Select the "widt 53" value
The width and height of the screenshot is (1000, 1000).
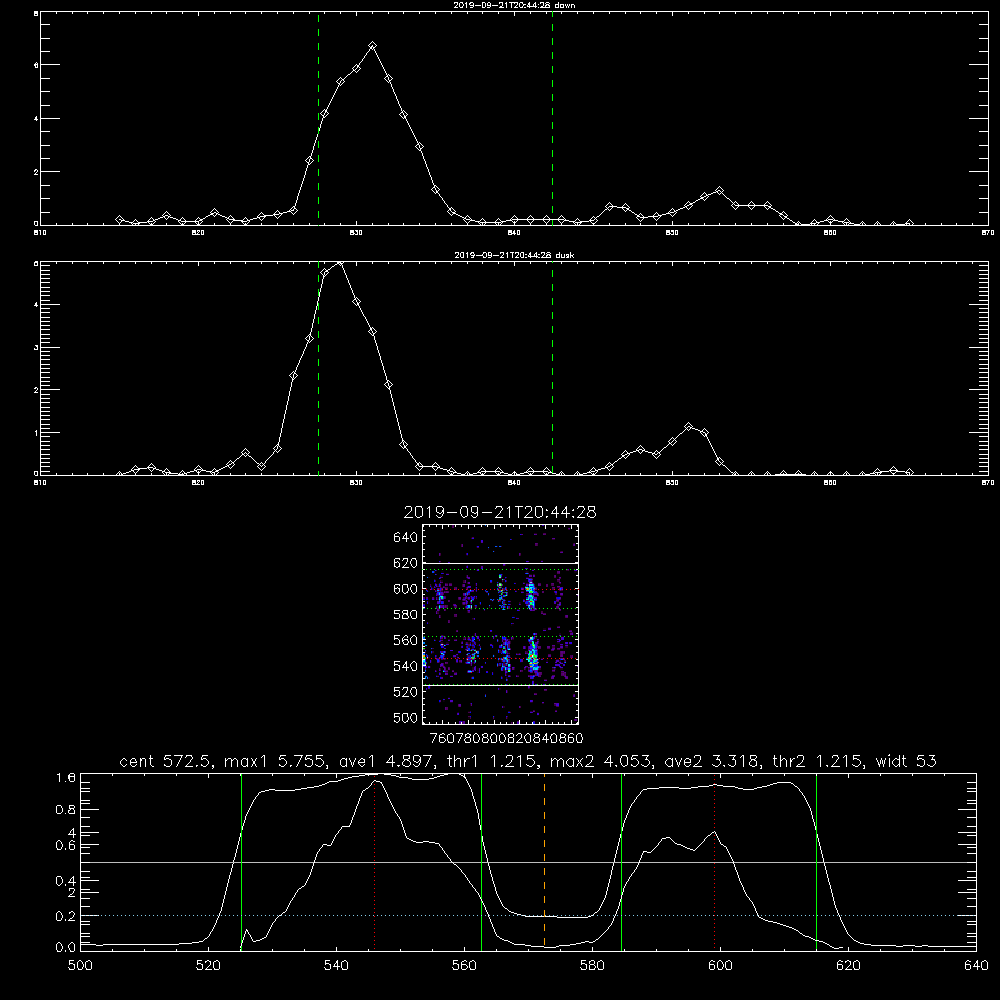906,761
